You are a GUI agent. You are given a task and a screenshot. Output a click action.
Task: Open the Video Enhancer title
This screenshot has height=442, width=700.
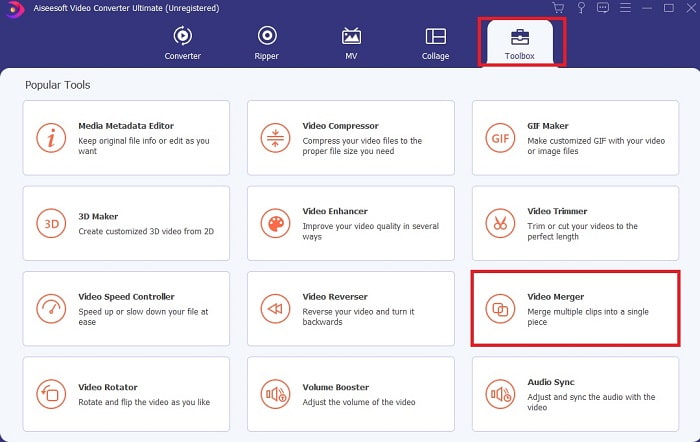coord(335,211)
